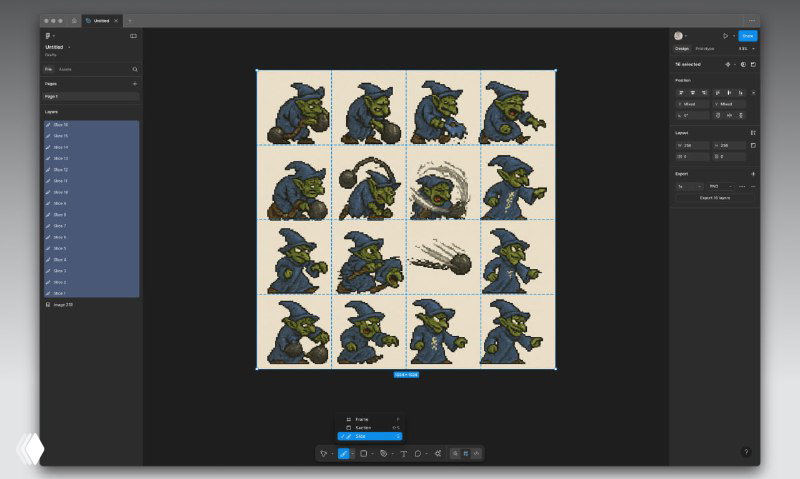Click the width input field

(692, 145)
